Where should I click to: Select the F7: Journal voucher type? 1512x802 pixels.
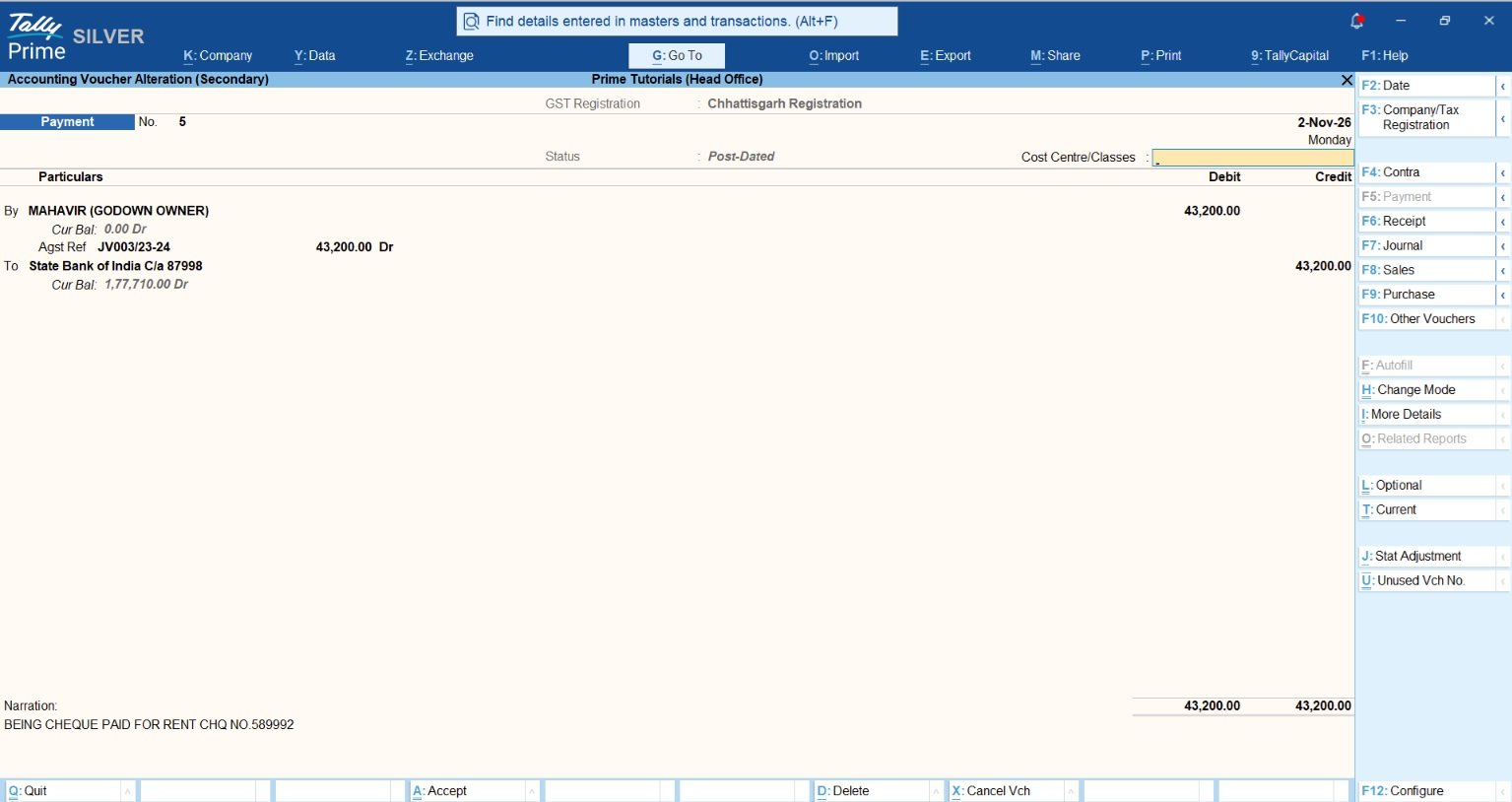click(x=1426, y=246)
